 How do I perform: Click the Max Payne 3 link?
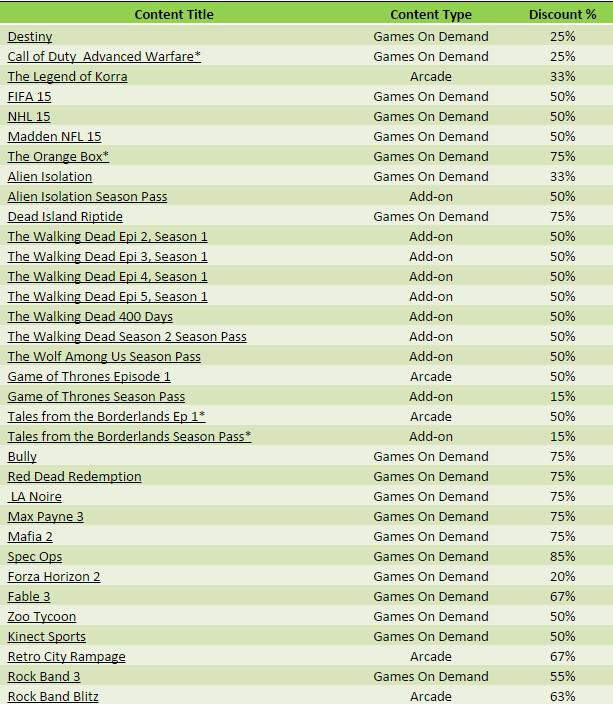pos(45,517)
